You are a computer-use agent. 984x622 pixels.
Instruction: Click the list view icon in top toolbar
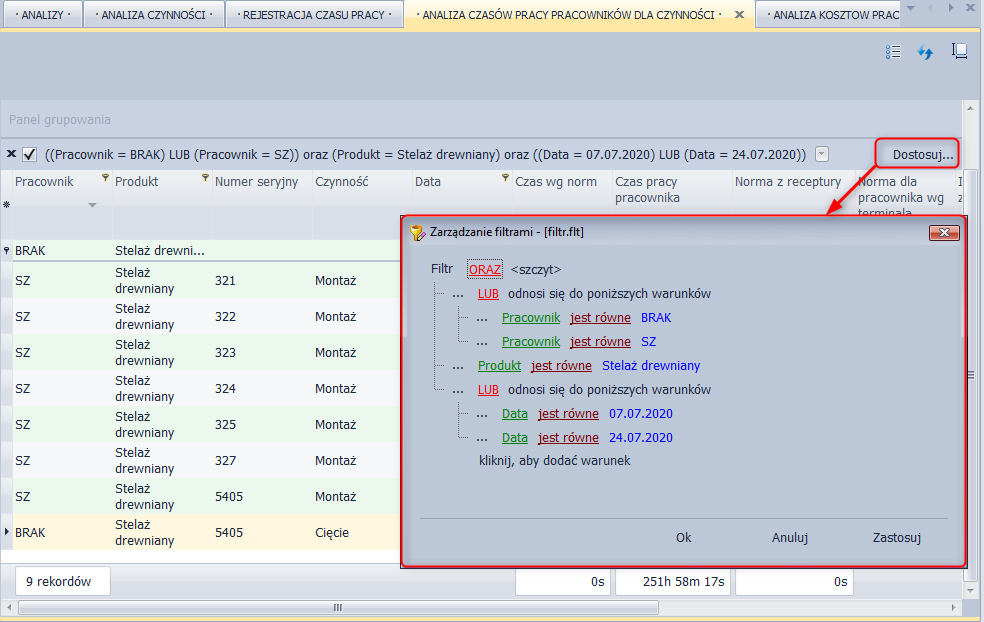tap(894, 52)
